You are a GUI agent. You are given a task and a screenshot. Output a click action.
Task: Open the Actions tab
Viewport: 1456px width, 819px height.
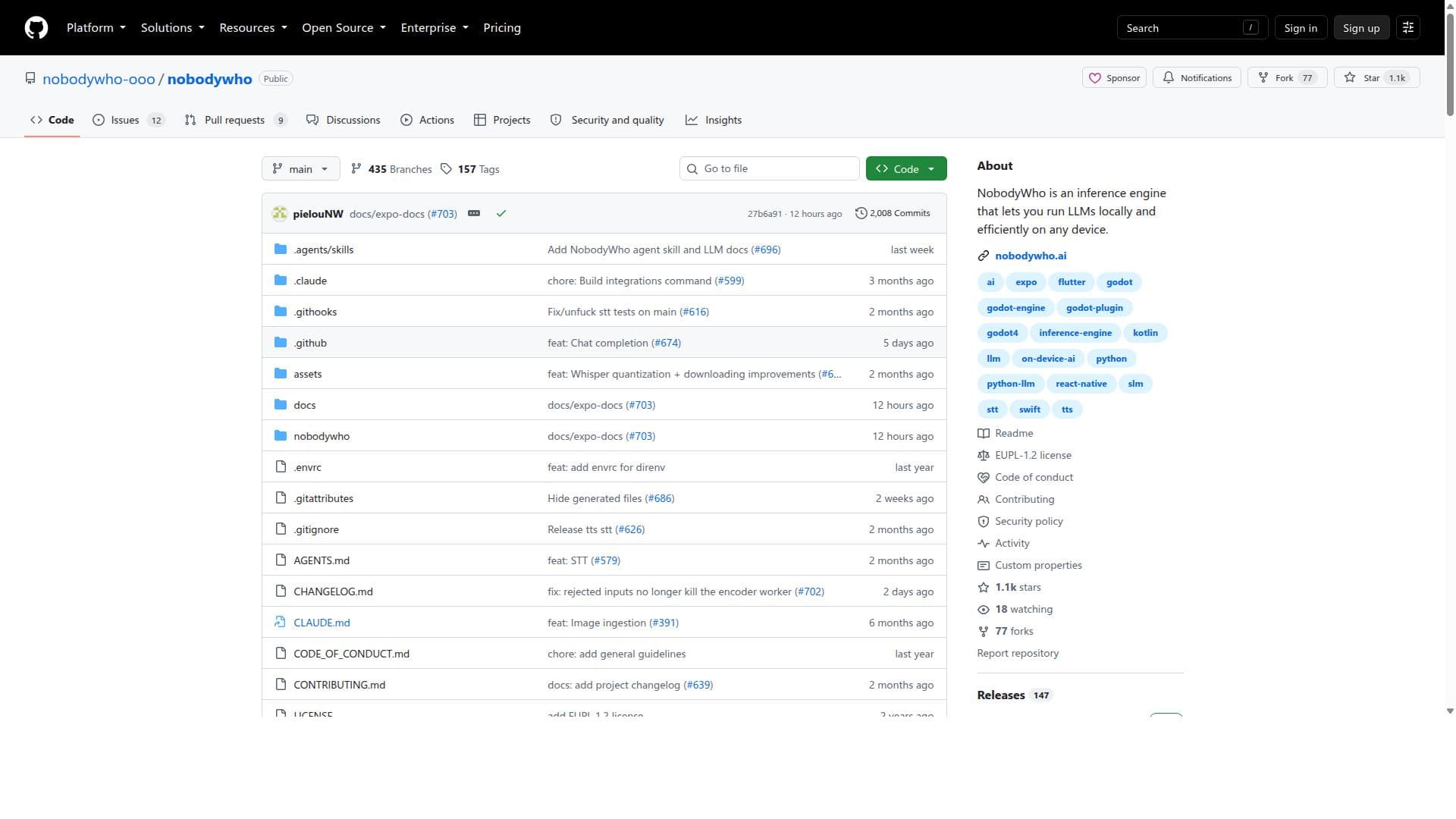tap(428, 120)
